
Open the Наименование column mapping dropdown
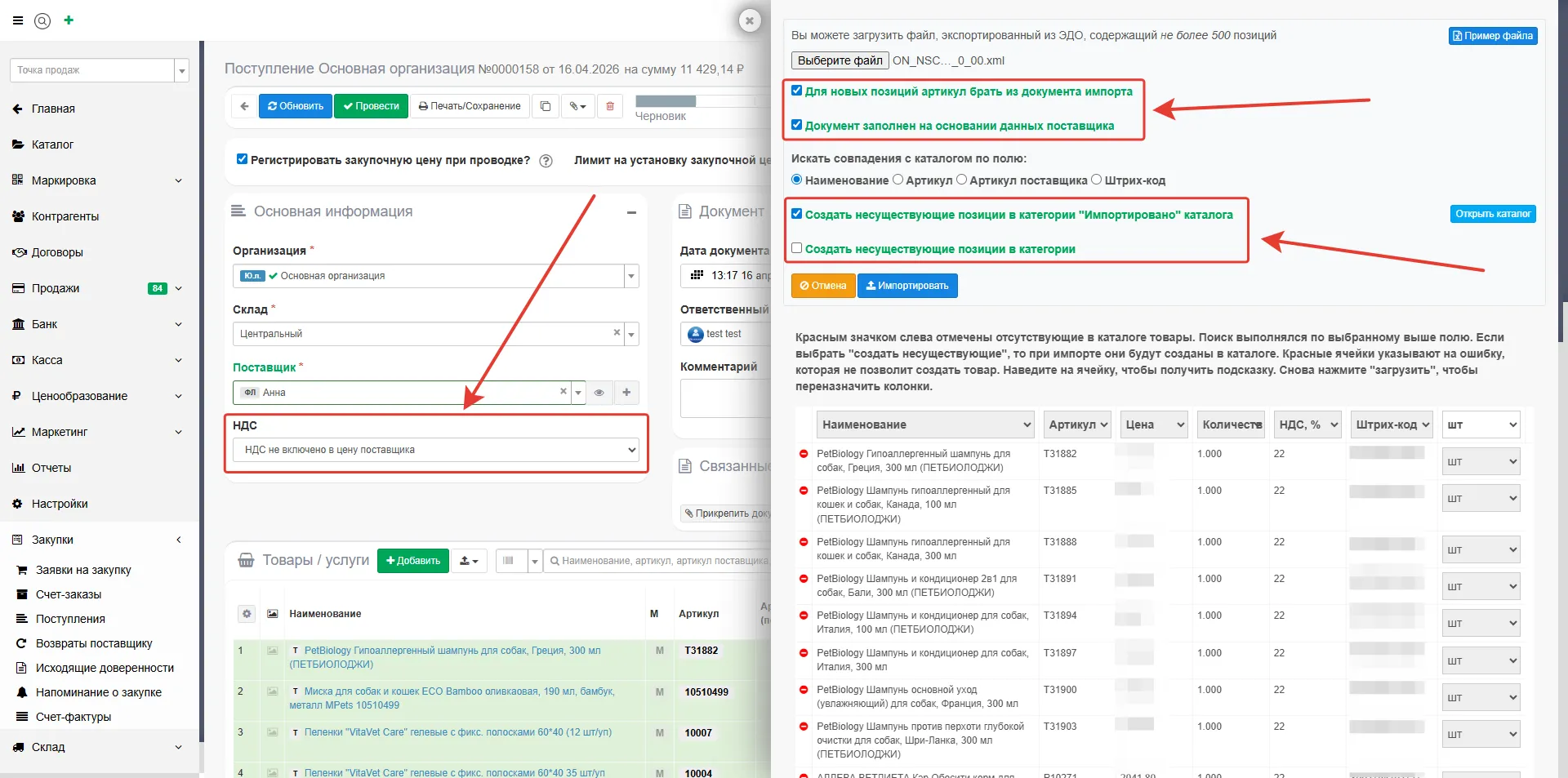coord(925,425)
